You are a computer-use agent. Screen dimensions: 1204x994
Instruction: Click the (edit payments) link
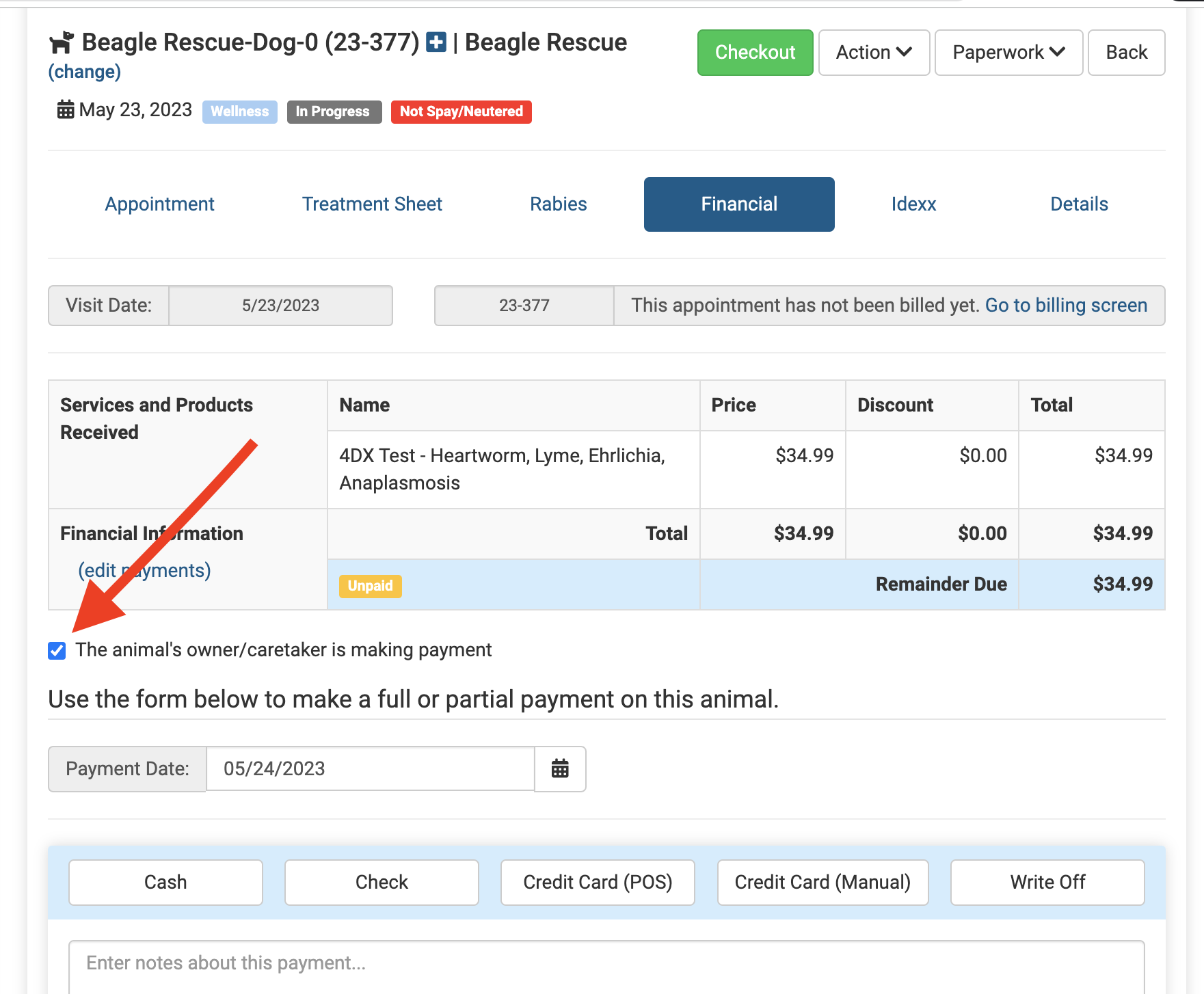tap(144, 570)
